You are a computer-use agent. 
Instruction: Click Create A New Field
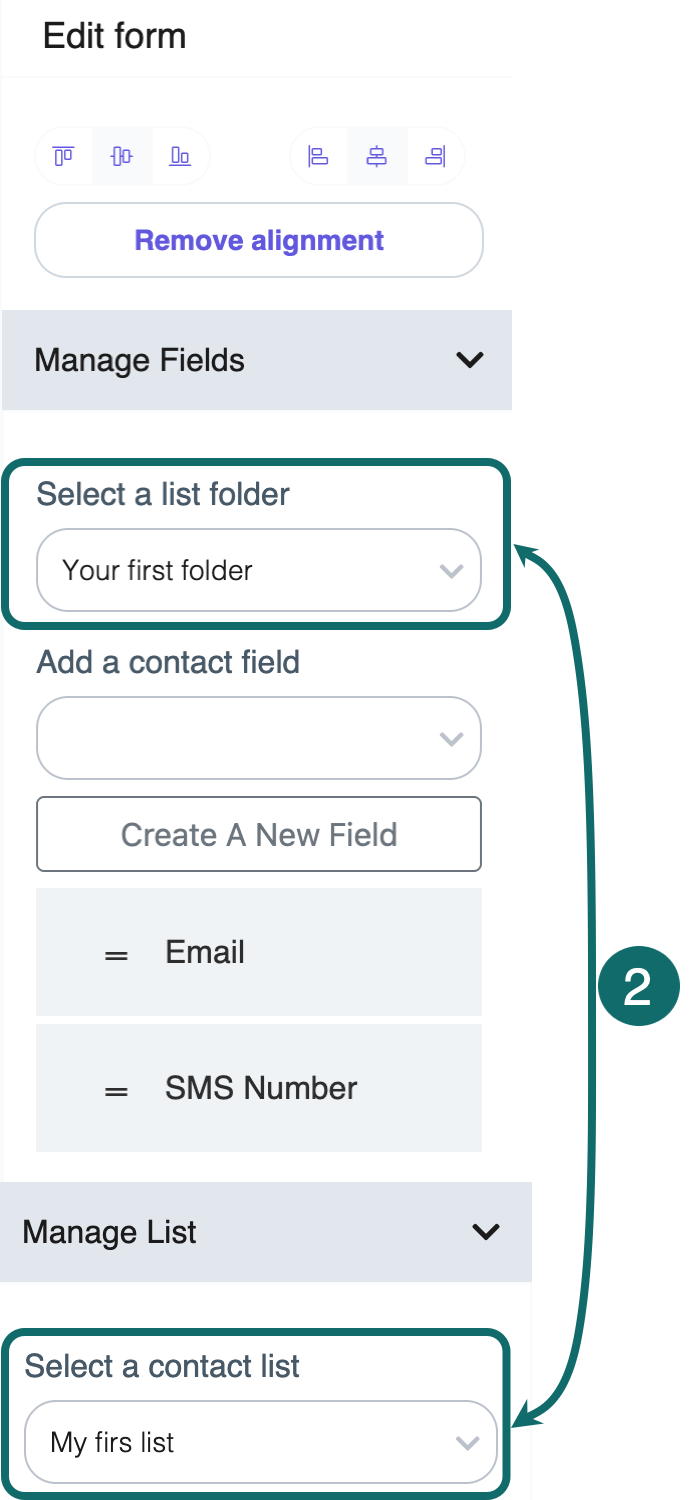coord(258,834)
